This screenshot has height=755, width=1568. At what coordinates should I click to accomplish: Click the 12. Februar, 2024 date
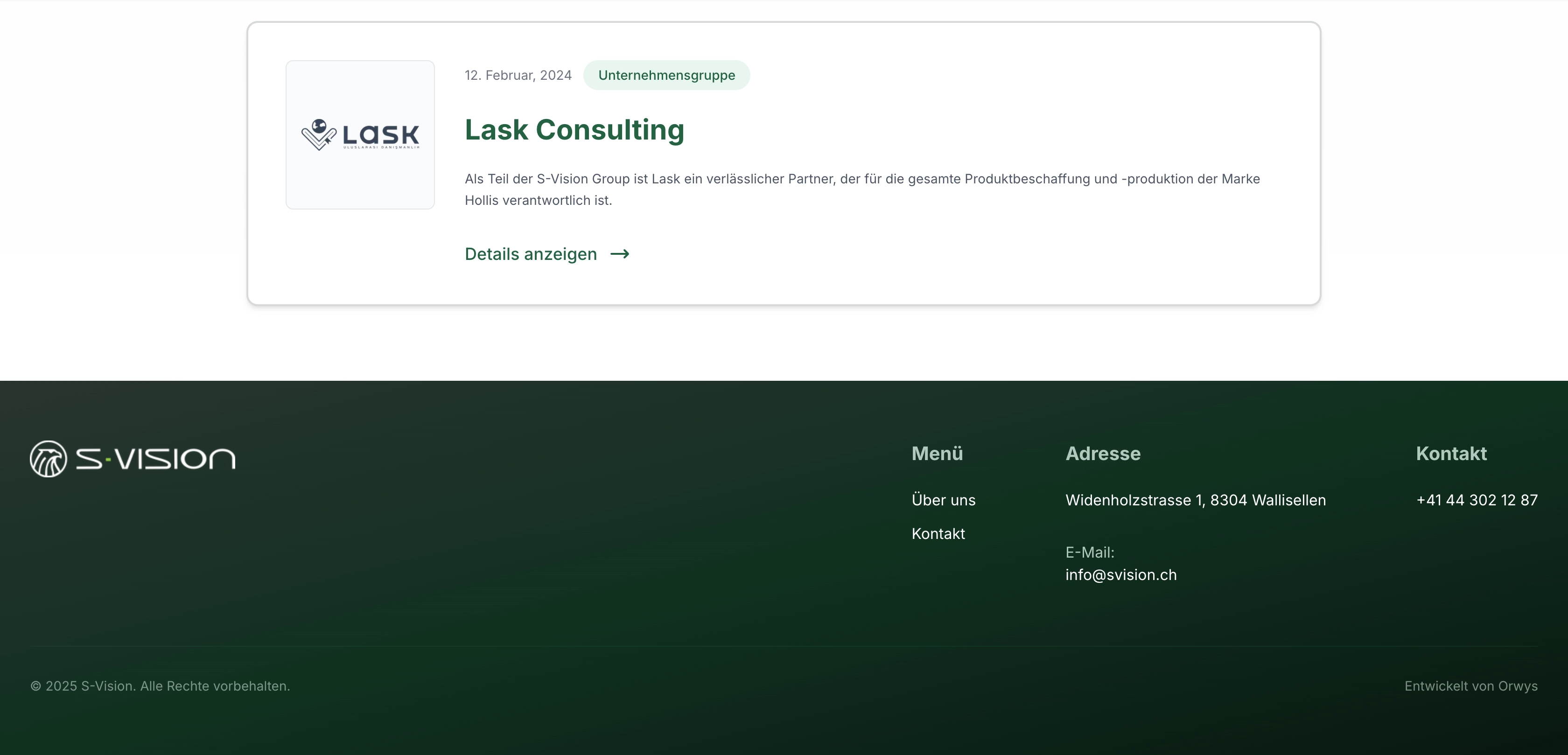point(518,75)
